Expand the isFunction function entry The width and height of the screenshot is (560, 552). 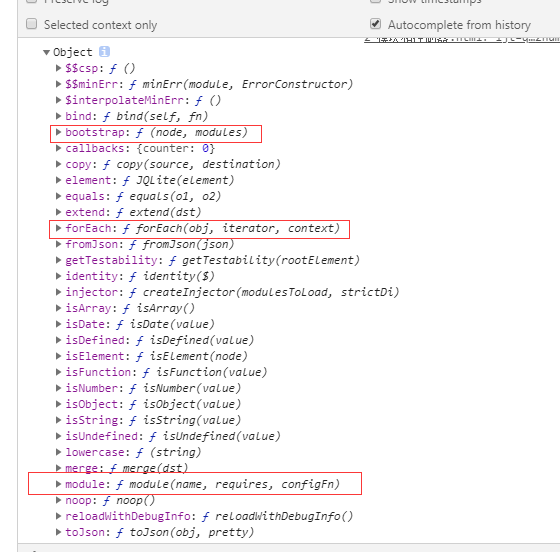(59, 372)
